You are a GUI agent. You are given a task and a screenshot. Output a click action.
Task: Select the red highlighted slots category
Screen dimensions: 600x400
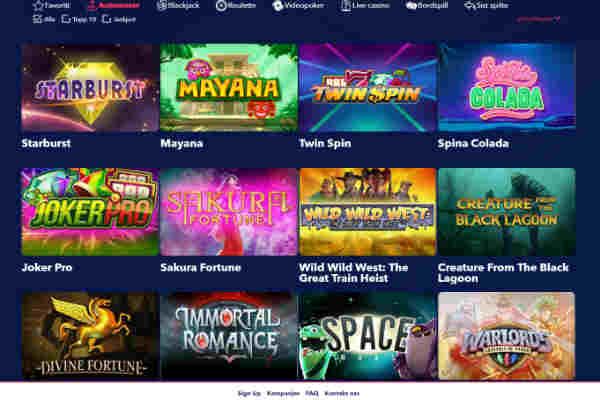[114, 5]
